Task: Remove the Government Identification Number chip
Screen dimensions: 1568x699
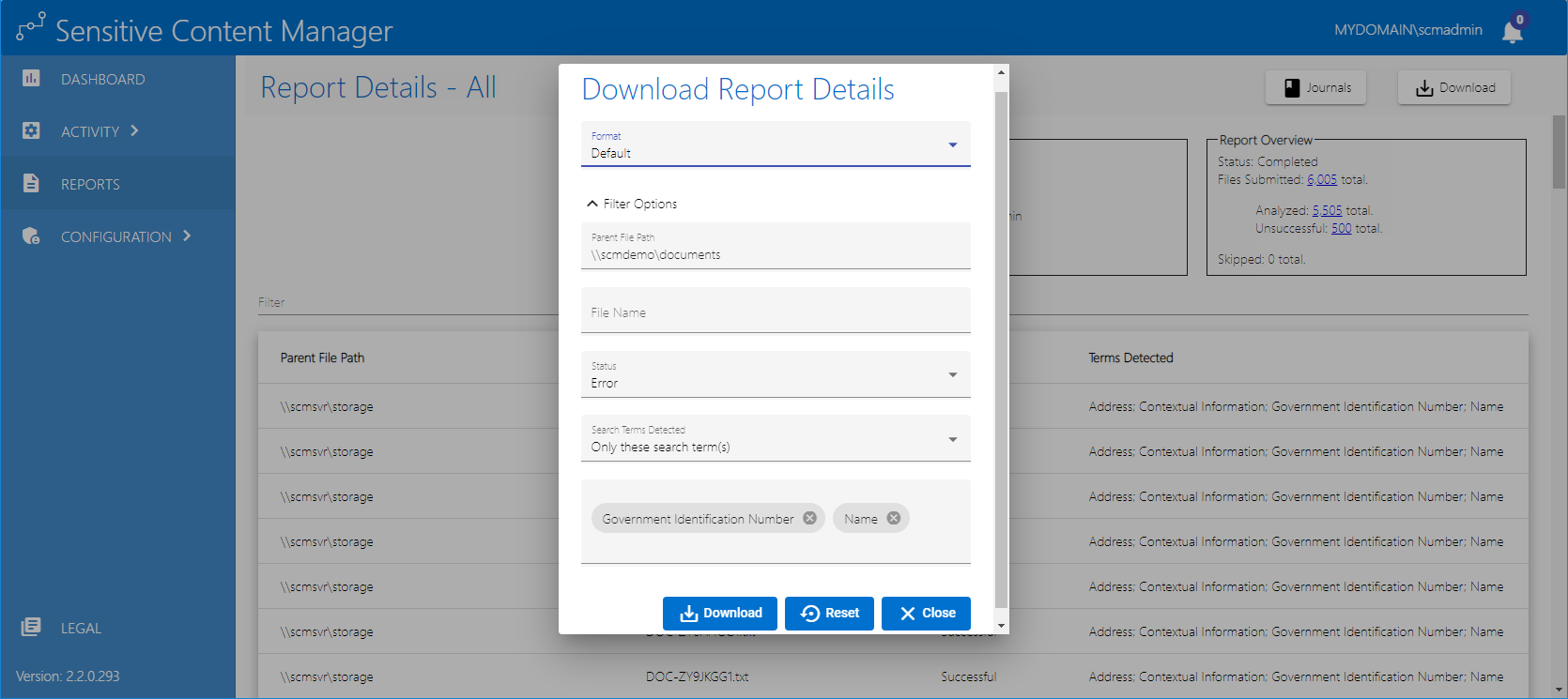Action: point(809,518)
